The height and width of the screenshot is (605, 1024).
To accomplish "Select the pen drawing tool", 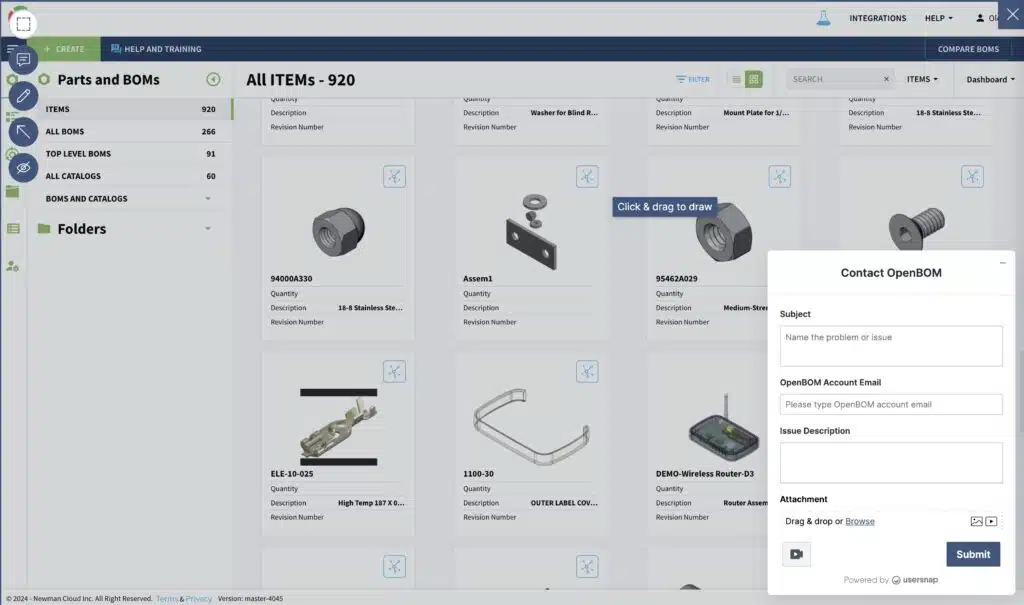I will pos(23,96).
